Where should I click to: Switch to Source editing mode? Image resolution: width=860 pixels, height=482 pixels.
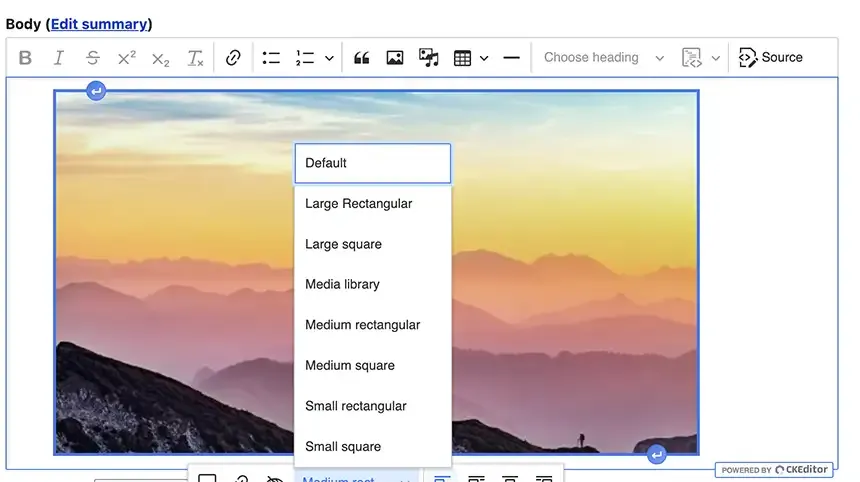pyautogui.click(x=771, y=58)
